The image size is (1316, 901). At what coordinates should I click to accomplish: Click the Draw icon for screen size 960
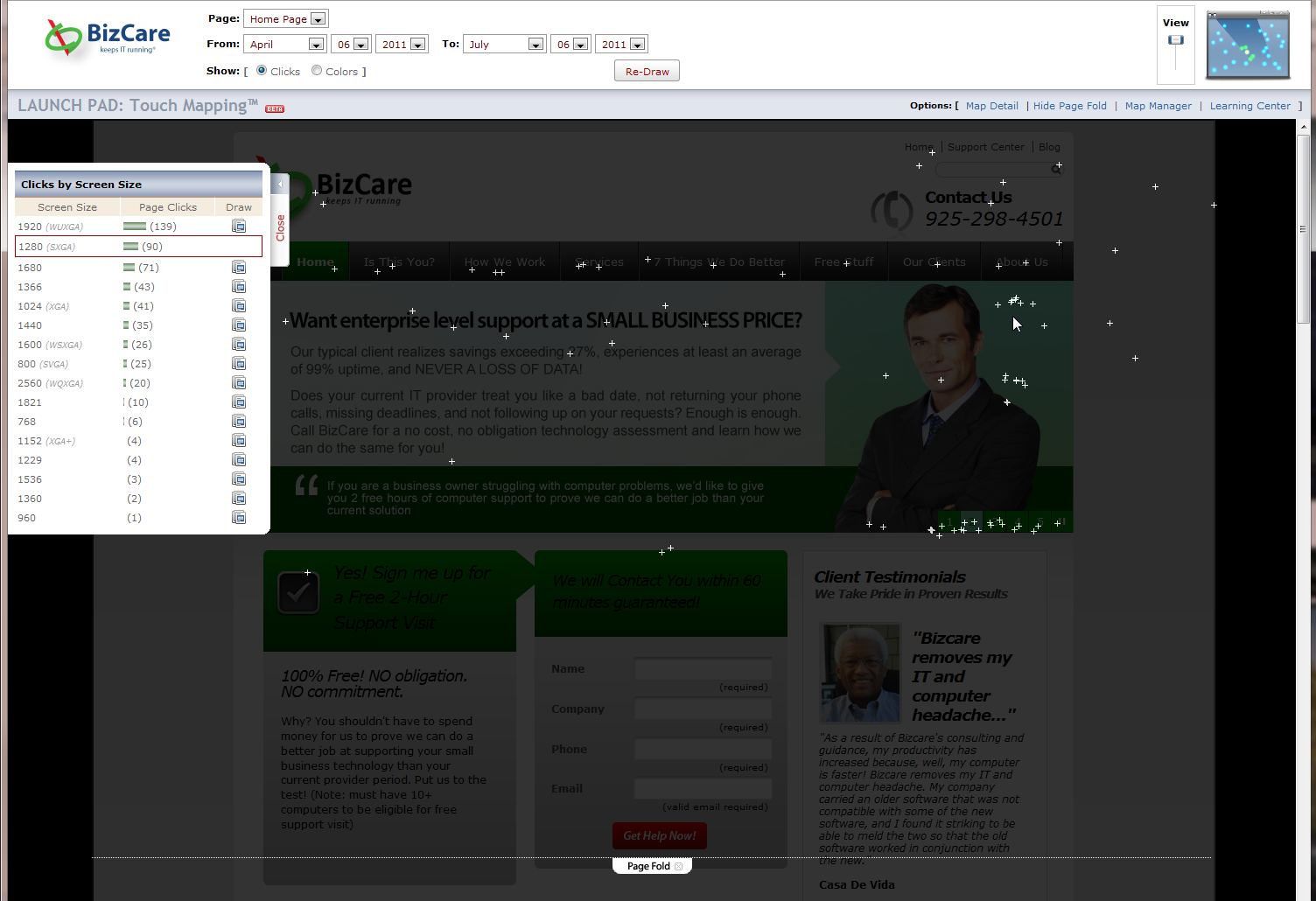(239, 517)
